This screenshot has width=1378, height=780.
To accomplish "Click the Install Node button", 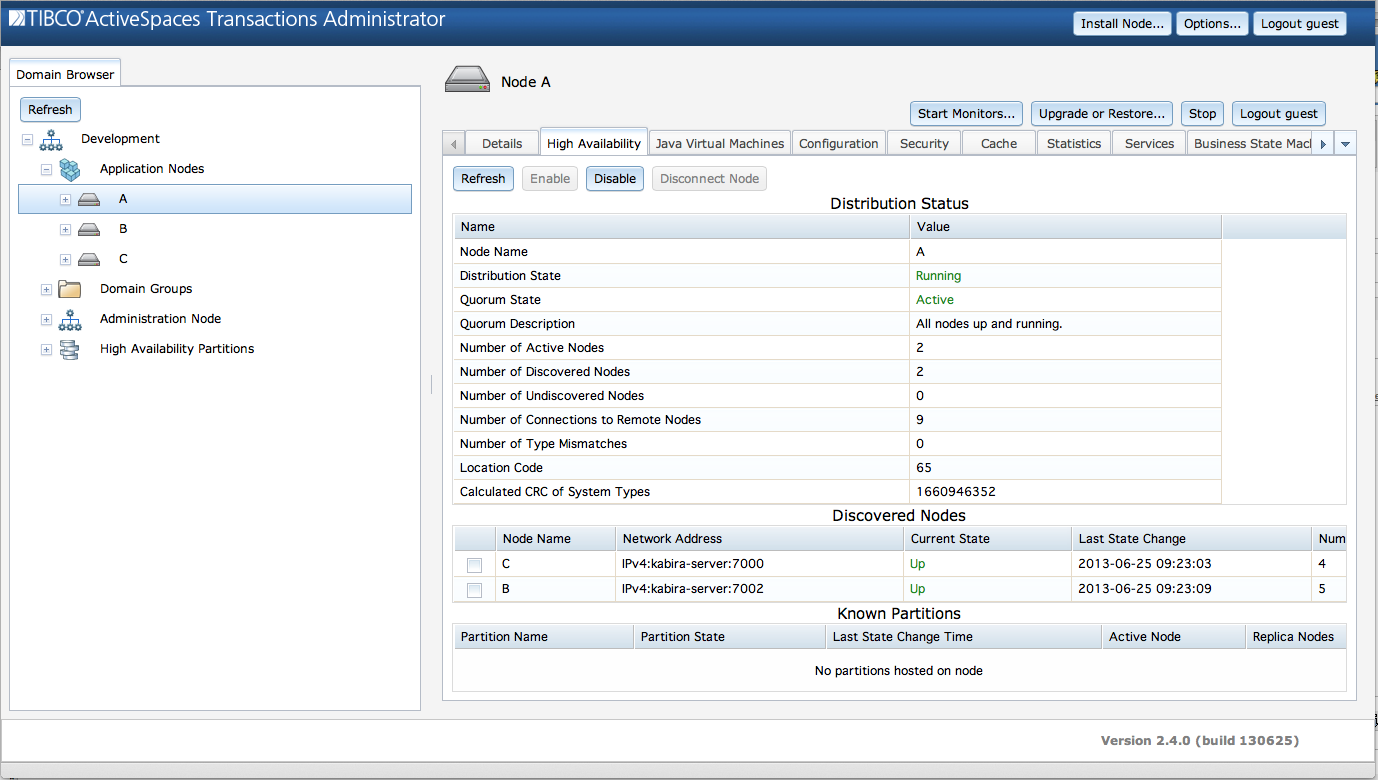I will 1122,24.
